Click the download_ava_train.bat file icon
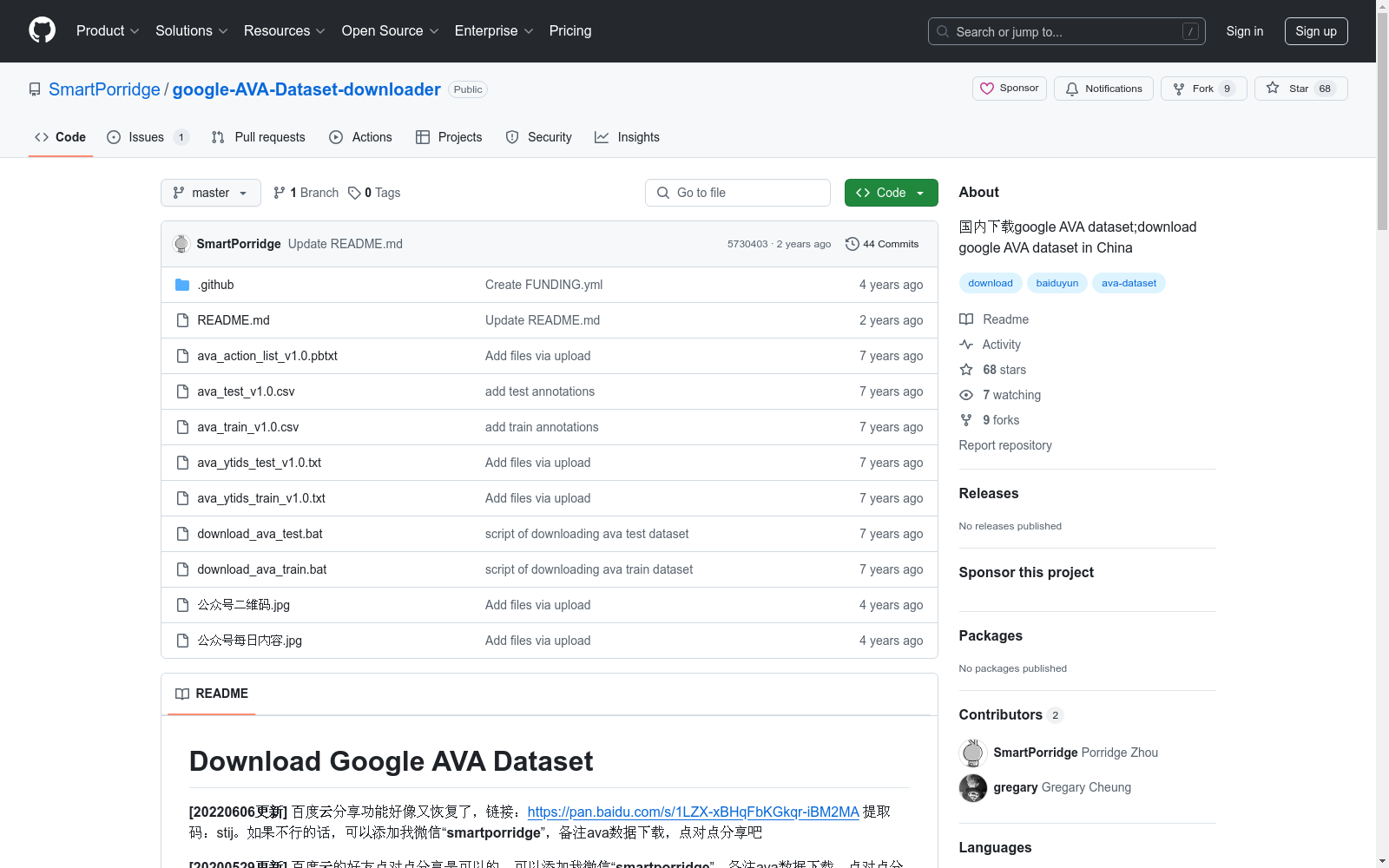Viewport: 1389px width, 868px height. 182,569
